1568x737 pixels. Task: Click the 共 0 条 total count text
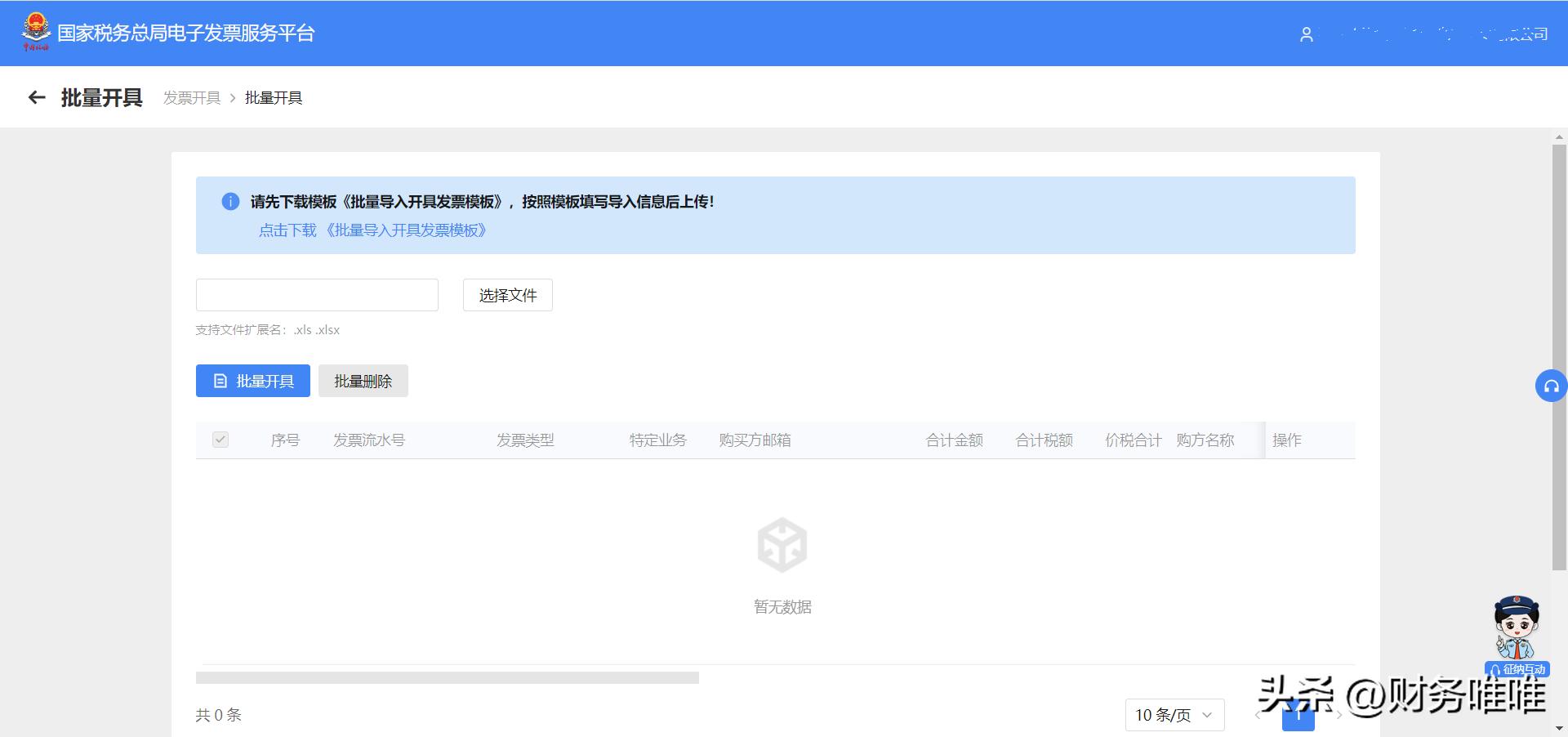pyautogui.click(x=219, y=715)
